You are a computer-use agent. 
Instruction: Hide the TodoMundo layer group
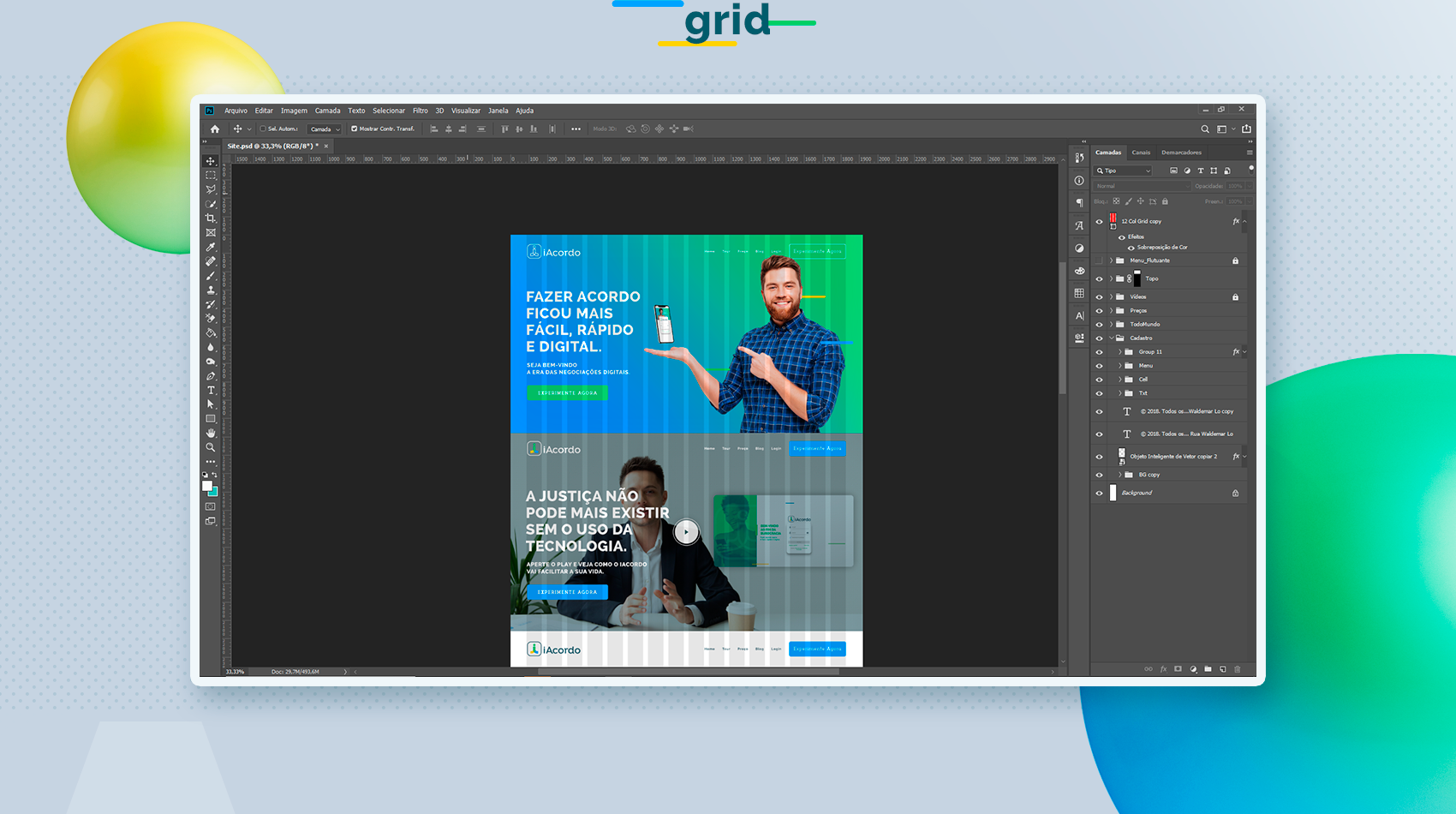pyautogui.click(x=1100, y=325)
